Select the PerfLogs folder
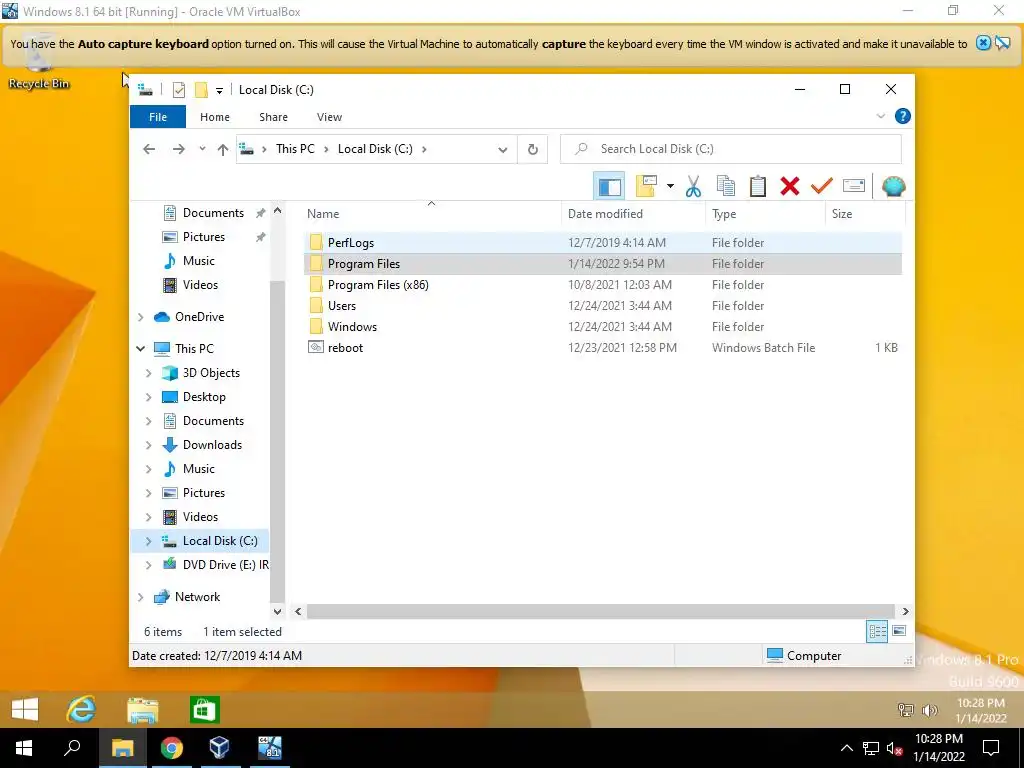Image resolution: width=1024 pixels, height=768 pixels. tap(602, 242)
